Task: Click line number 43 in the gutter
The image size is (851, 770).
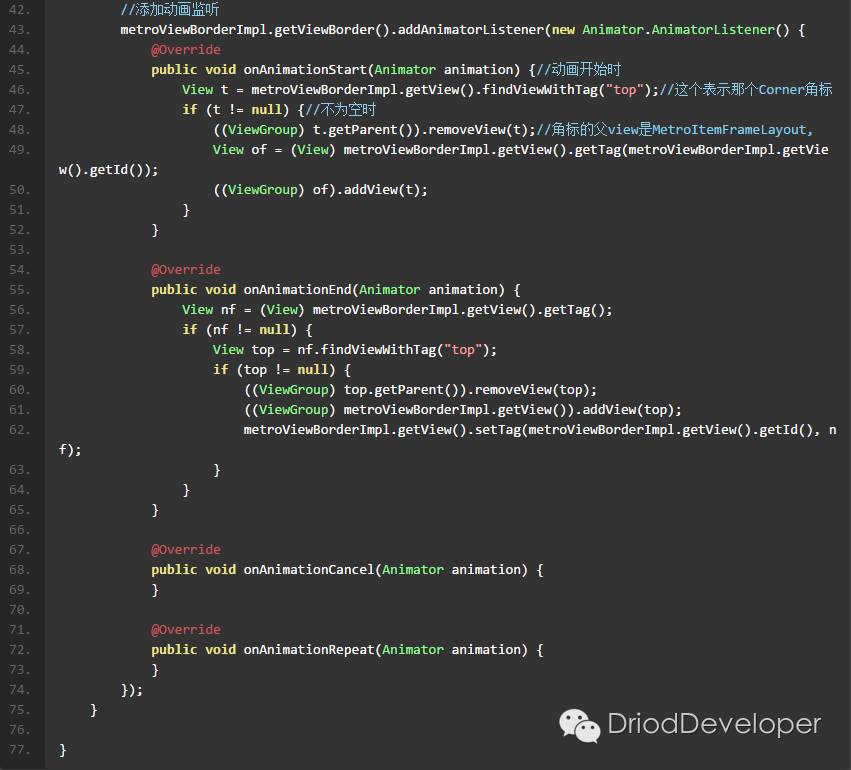Action: pos(20,30)
